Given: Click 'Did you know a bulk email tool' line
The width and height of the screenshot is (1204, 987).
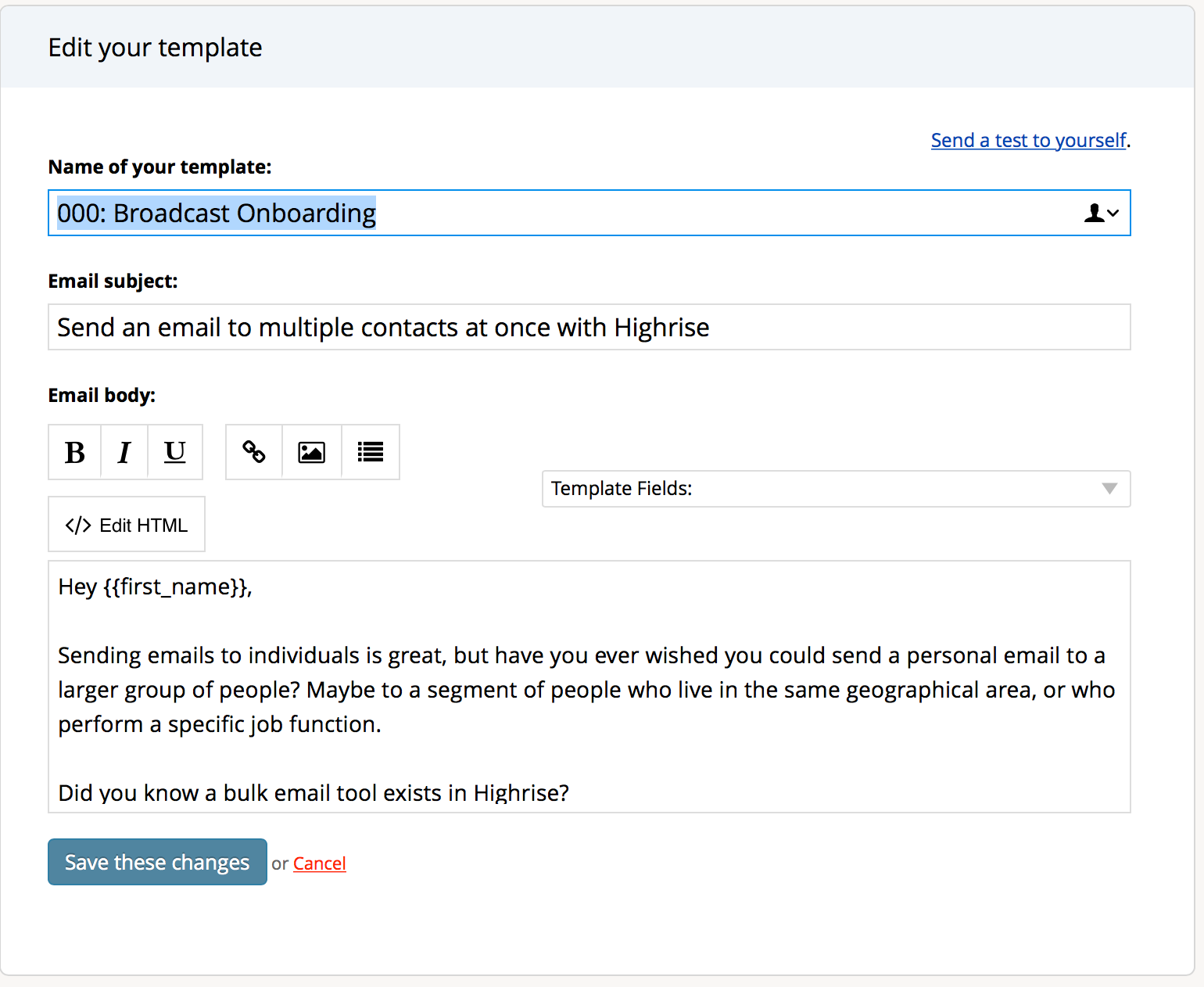Looking at the screenshot, I should pyautogui.click(x=314, y=793).
